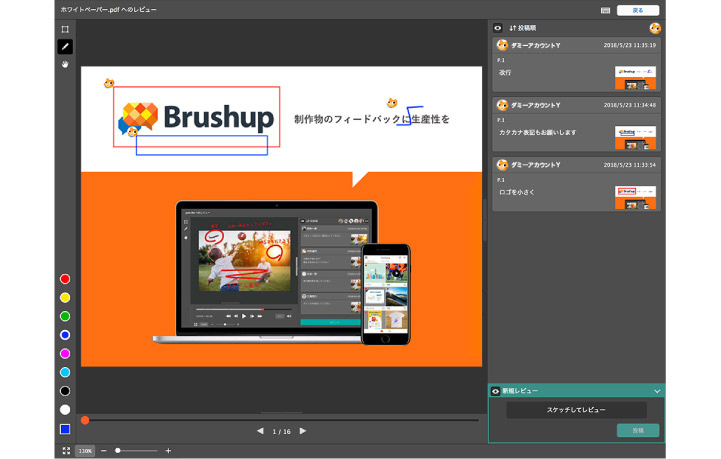
Task: Pick the yellow pen color
Action: point(65,298)
